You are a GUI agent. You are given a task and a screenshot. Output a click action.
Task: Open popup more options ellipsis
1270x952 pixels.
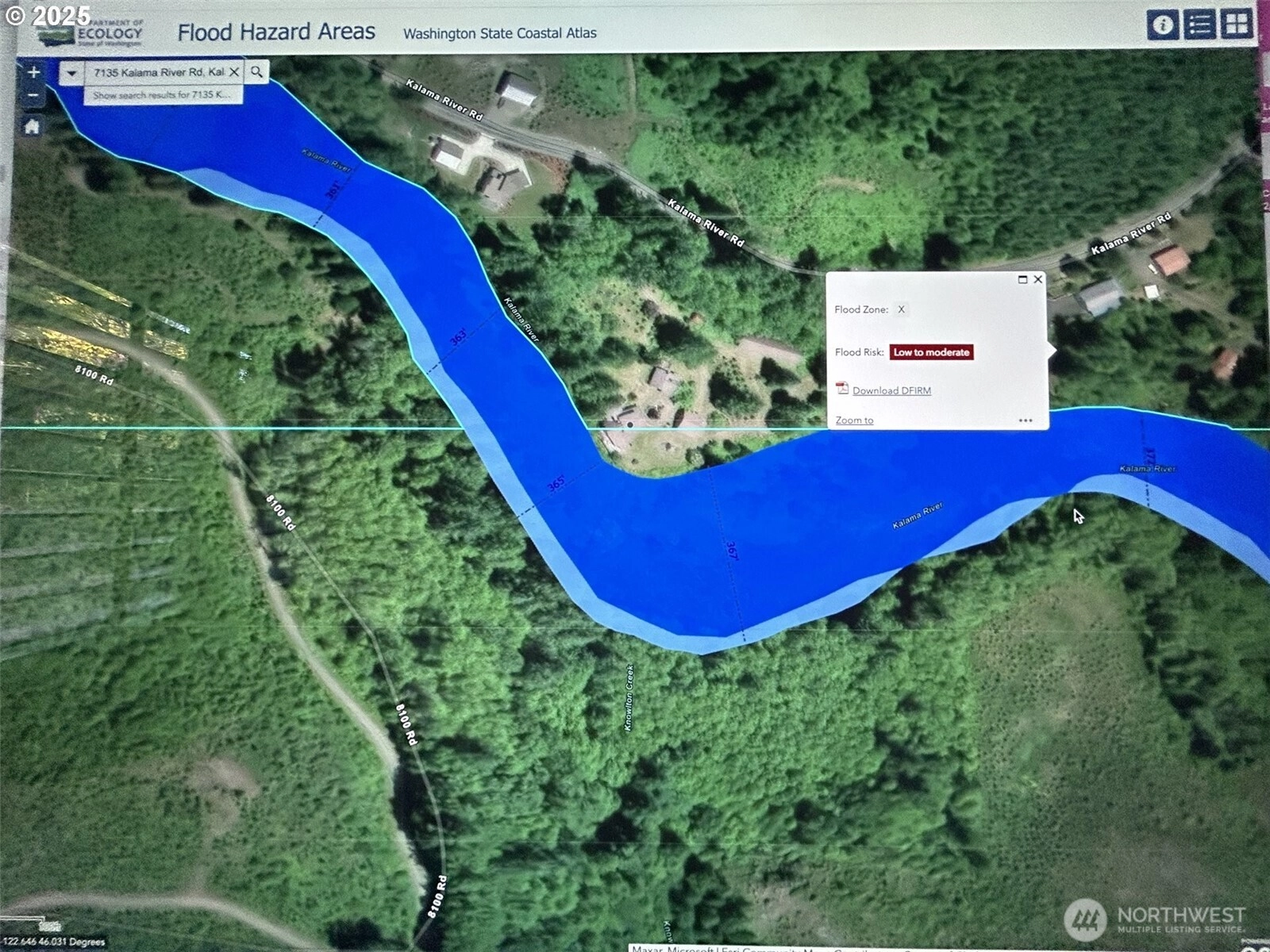click(1026, 420)
